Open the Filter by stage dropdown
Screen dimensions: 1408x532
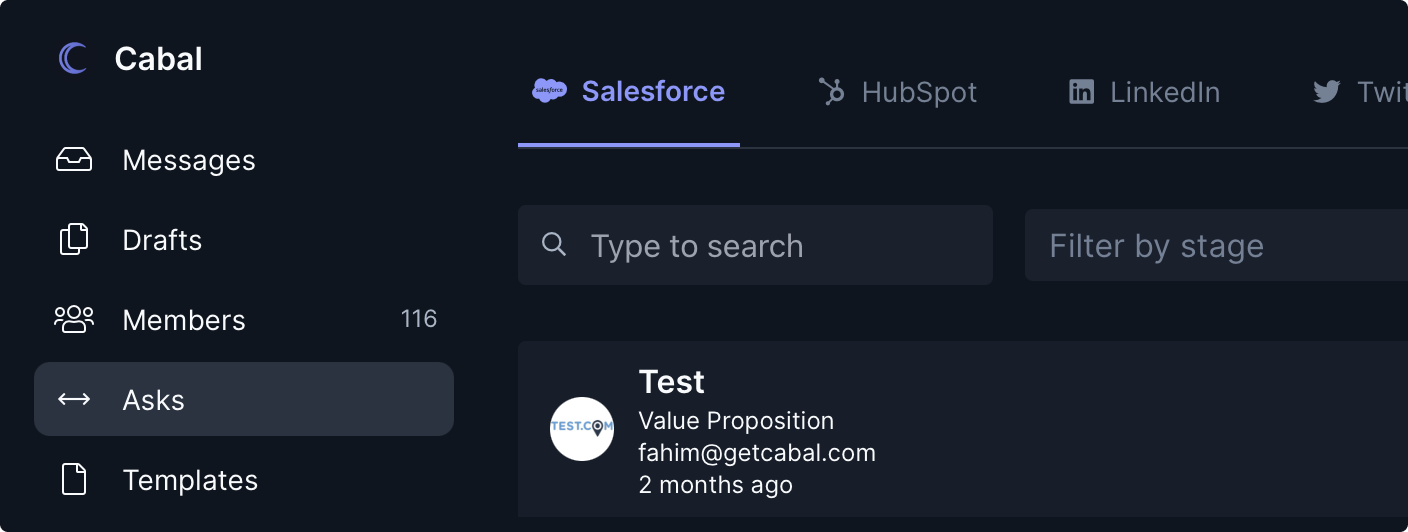(x=1216, y=245)
